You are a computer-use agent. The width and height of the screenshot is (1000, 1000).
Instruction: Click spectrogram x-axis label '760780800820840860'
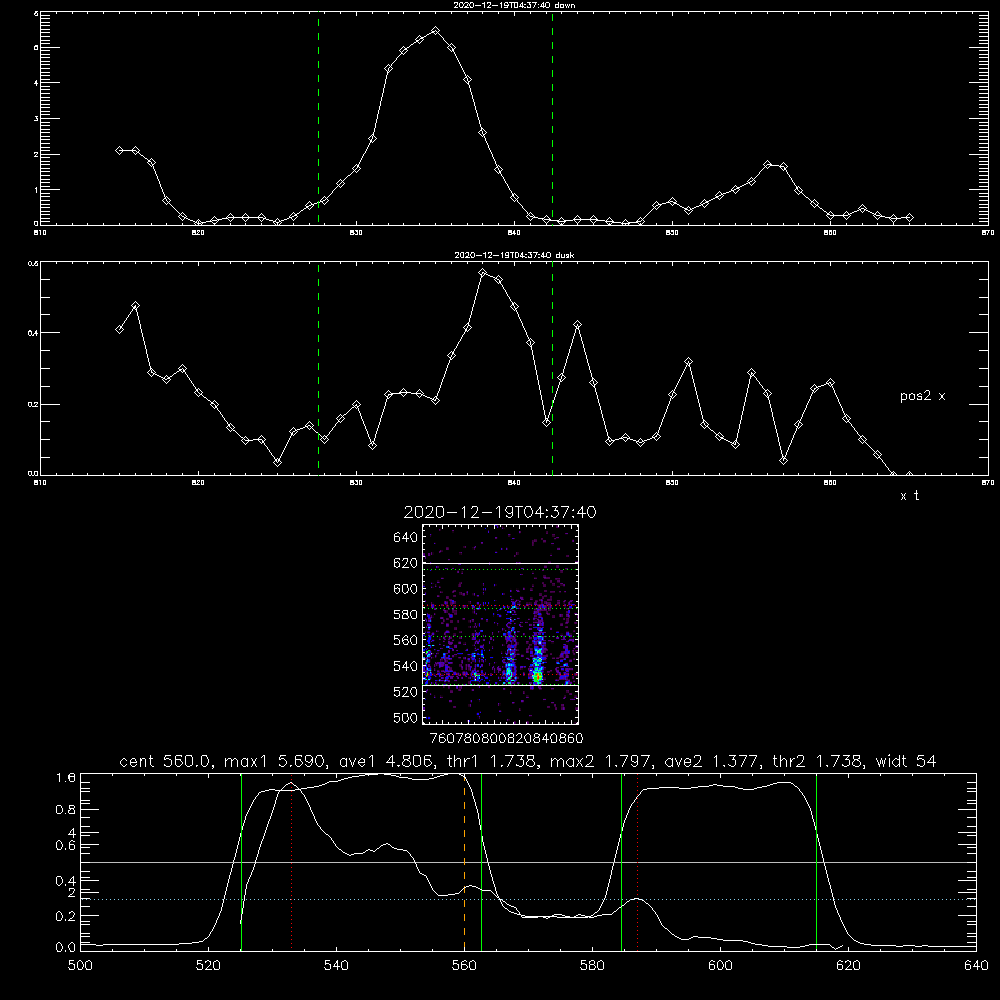pyautogui.click(x=506, y=738)
